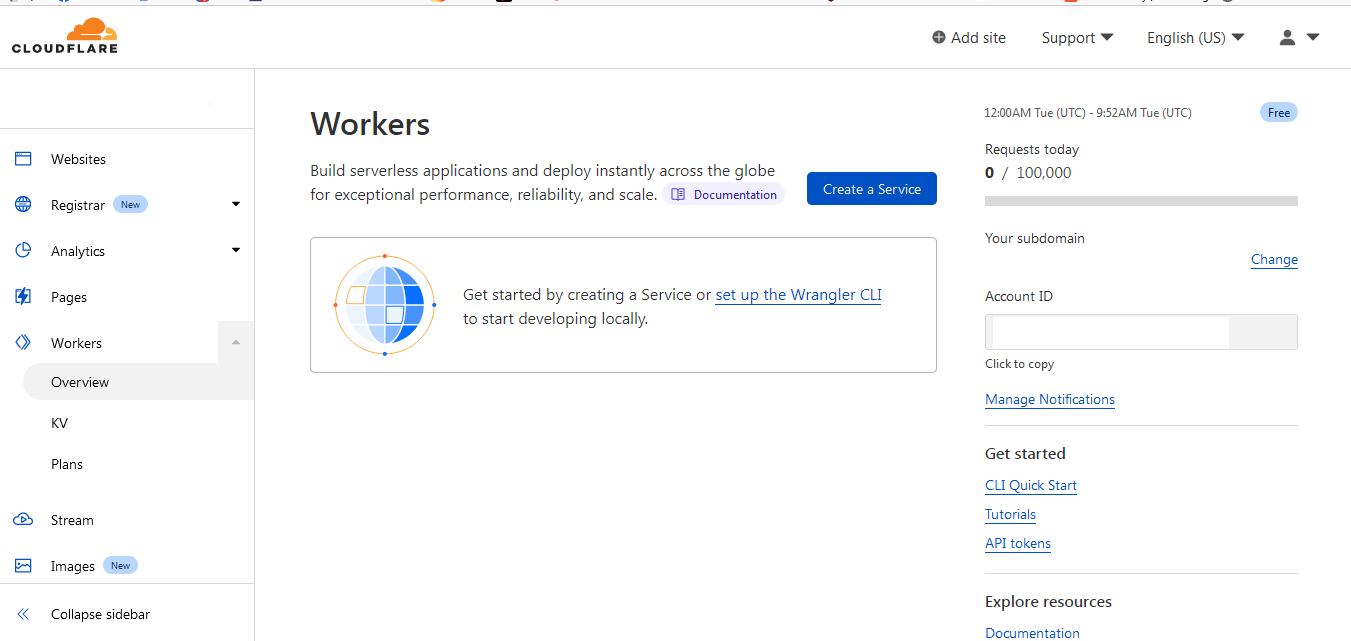
Task: Expand the Registrar submenu arrow
Action: point(236,205)
